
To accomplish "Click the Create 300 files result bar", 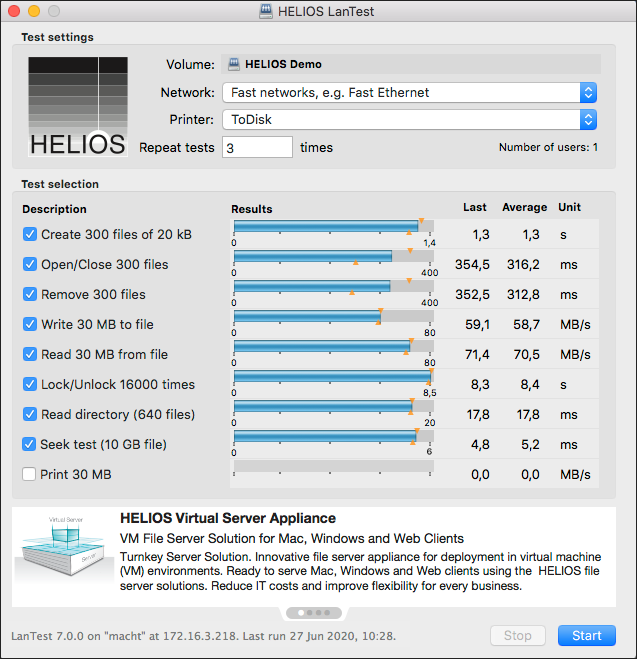I will [334, 227].
